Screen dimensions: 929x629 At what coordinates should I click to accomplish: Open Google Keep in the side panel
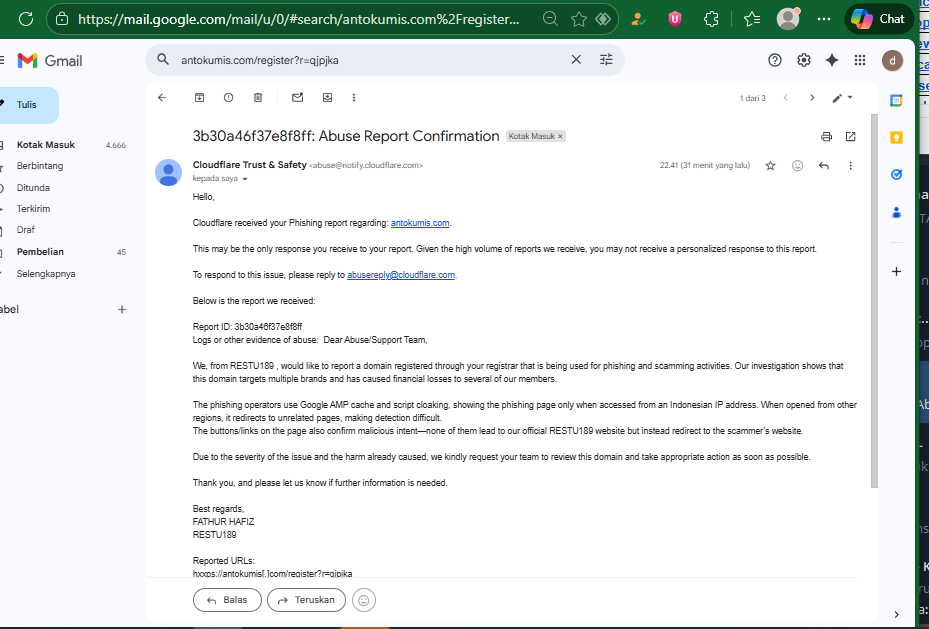click(896, 137)
